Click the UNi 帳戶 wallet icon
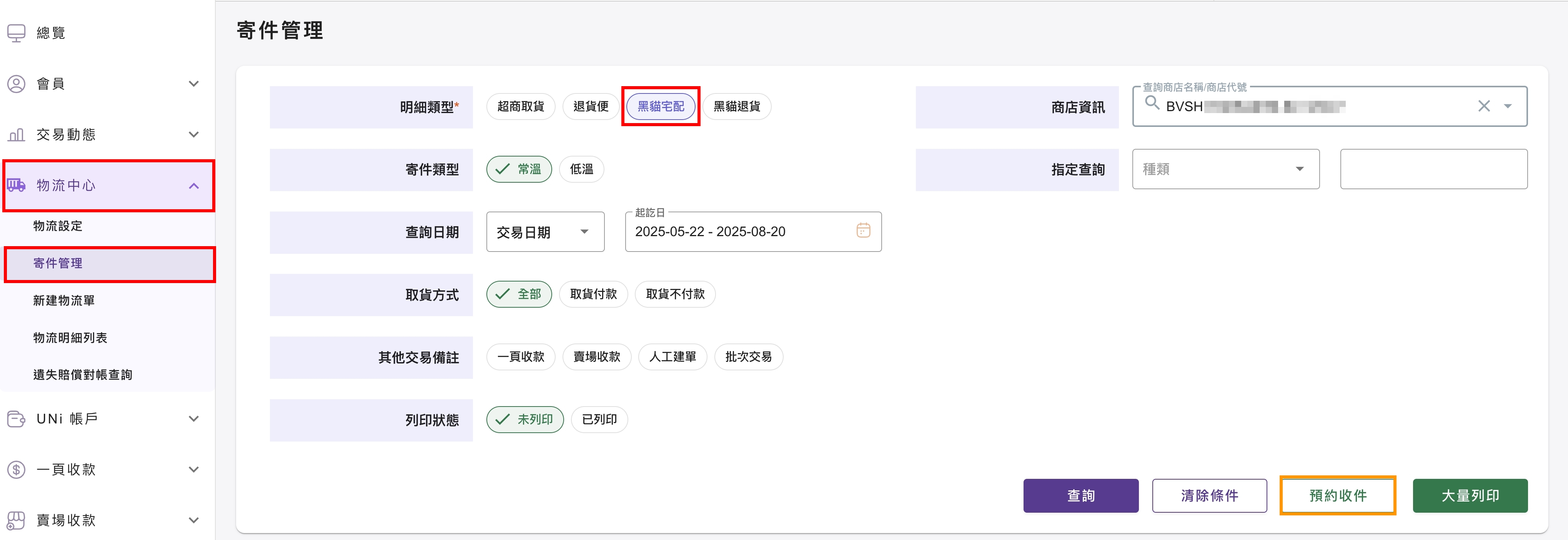 (17, 419)
